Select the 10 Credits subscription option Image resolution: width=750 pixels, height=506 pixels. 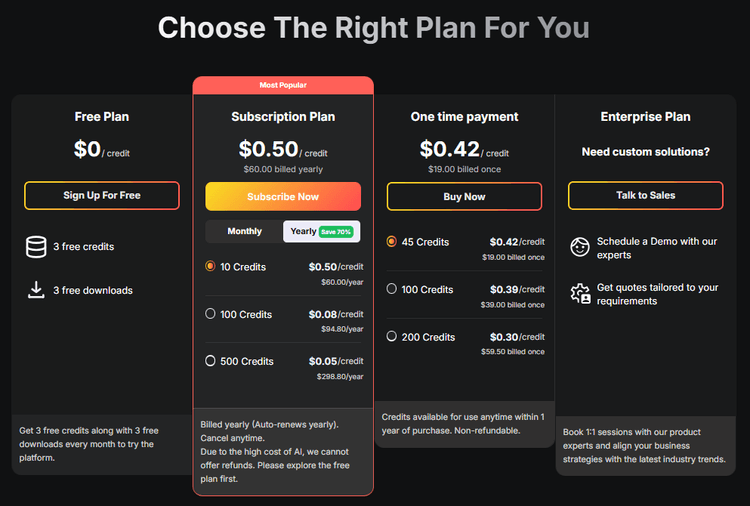210,267
